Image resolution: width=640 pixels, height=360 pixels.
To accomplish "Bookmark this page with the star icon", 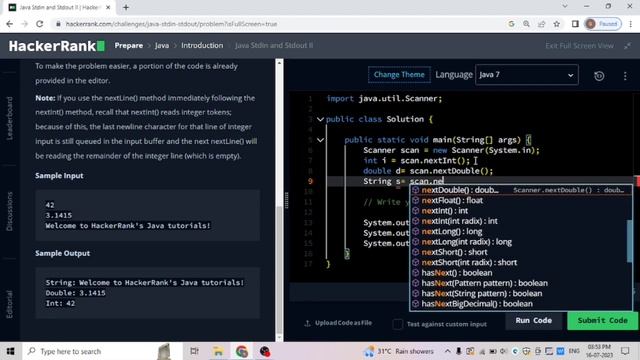I will click(557, 24).
